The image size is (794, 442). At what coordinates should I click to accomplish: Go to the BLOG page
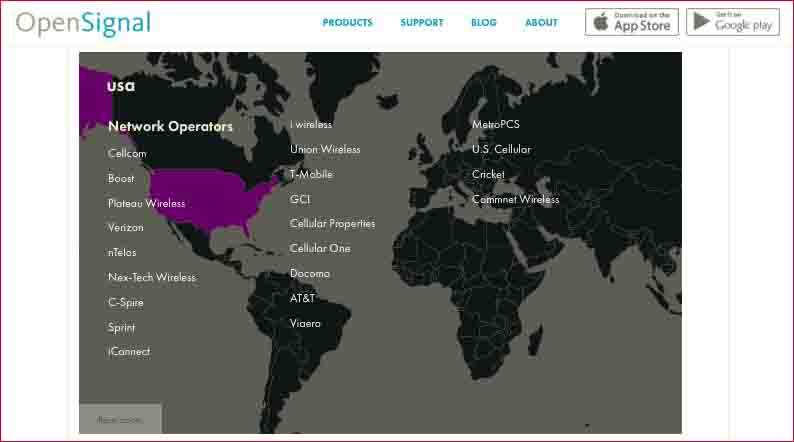484,23
